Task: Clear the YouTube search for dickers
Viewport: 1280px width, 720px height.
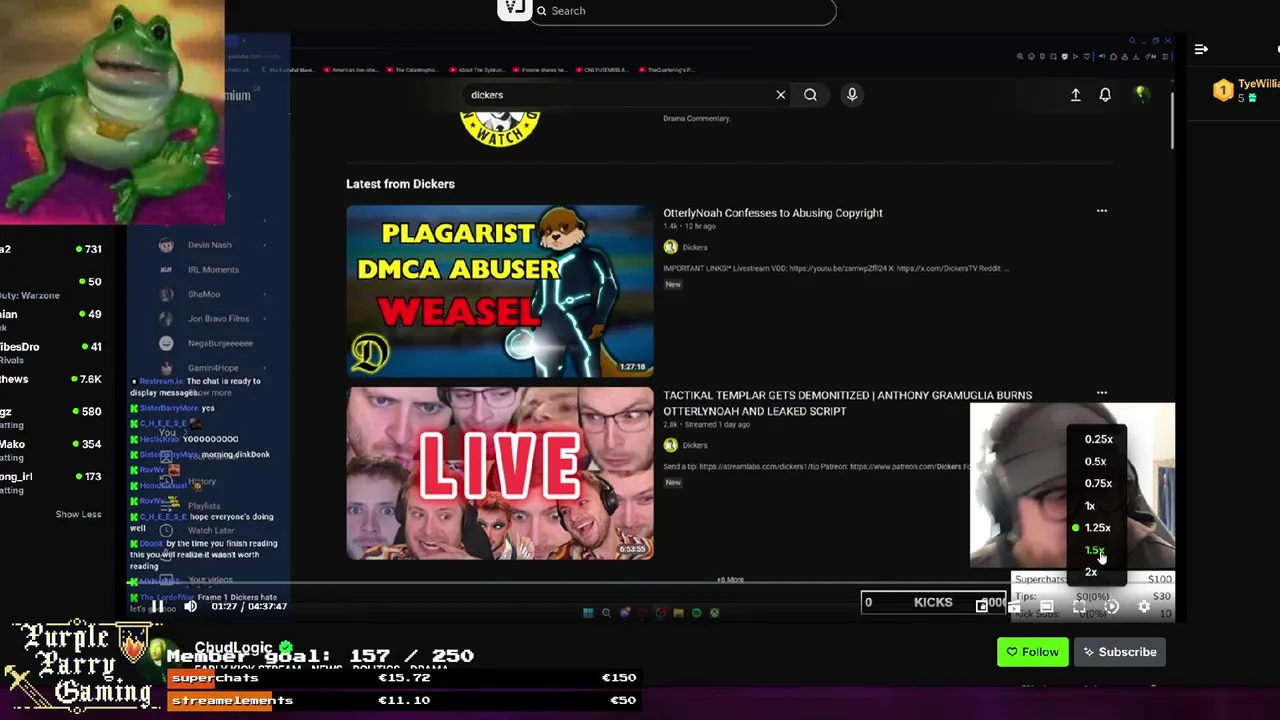Action: coord(781,95)
